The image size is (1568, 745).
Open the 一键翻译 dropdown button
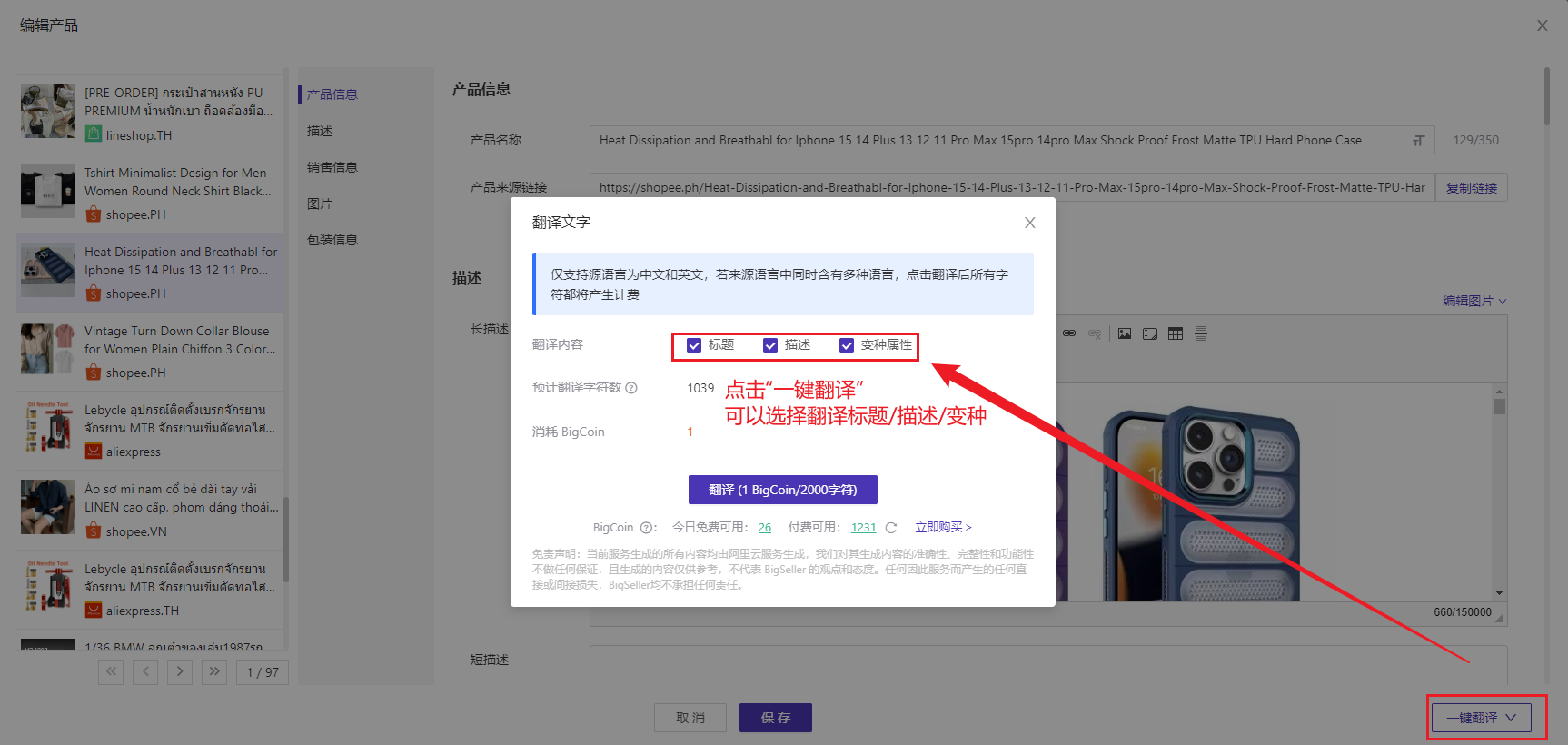[x=1482, y=718]
